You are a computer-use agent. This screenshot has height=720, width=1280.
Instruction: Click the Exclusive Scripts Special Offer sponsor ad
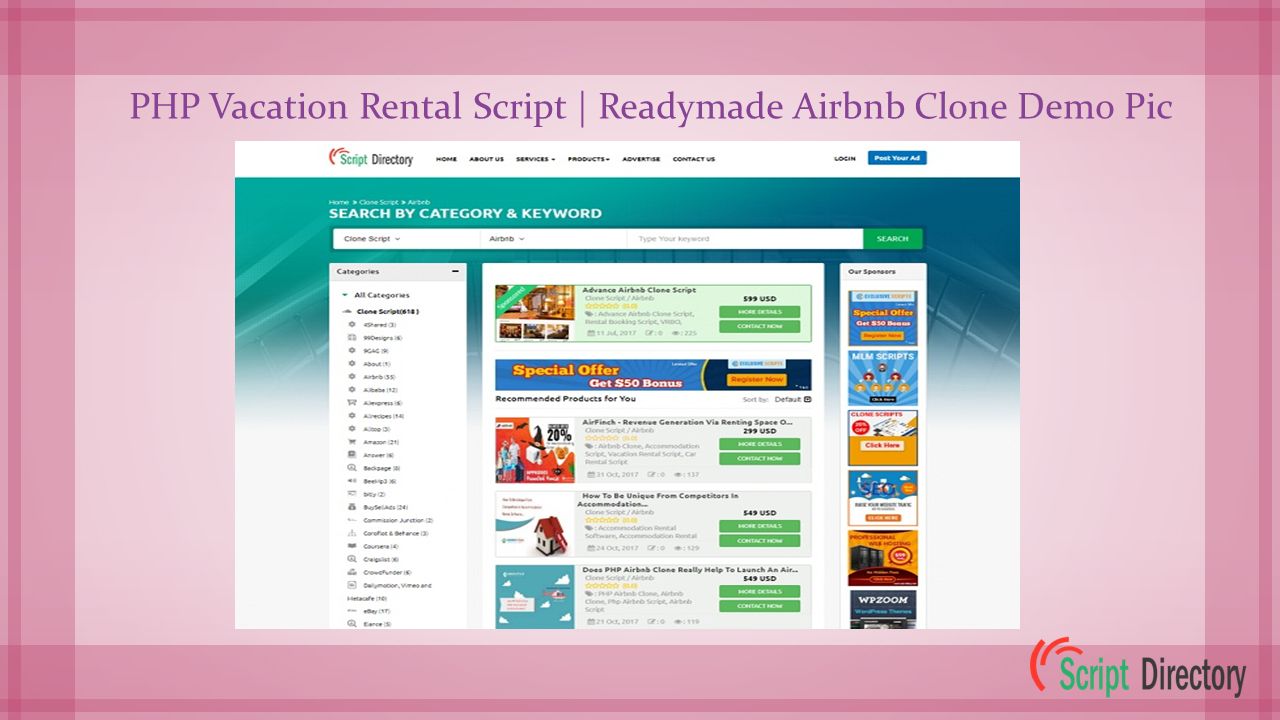(883, 318)
